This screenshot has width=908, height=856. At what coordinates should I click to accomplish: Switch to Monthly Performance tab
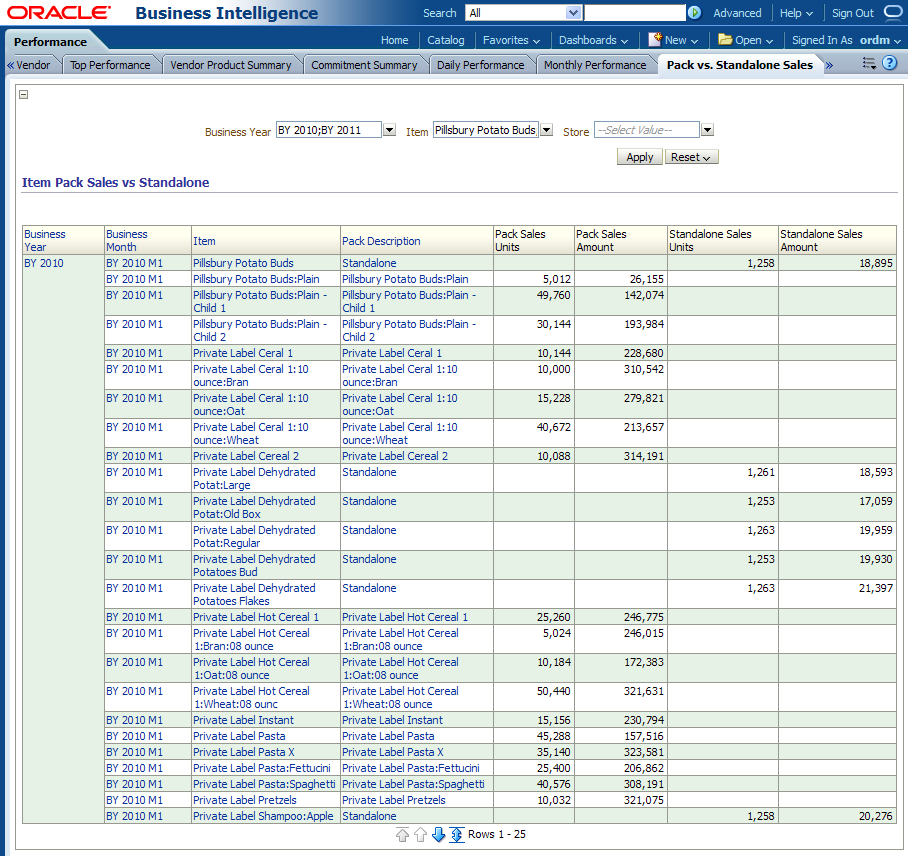[594, 65]
